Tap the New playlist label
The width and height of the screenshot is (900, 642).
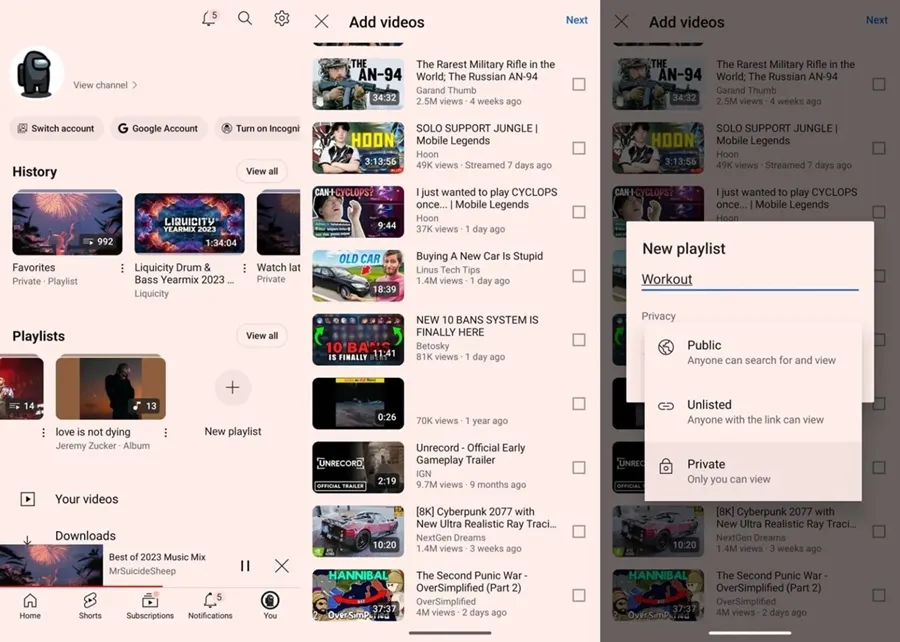(x=232, y=431)
